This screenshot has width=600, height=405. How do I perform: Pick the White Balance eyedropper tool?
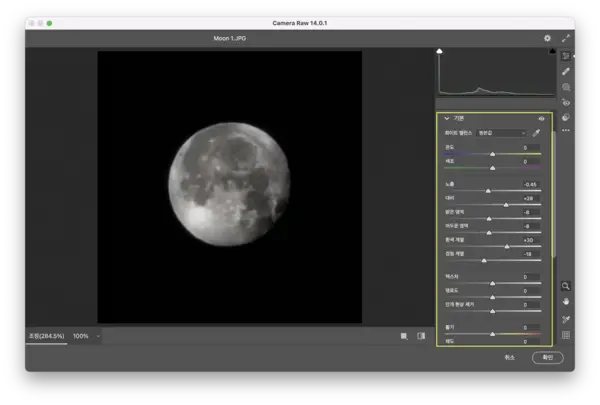tap(536, 132)
